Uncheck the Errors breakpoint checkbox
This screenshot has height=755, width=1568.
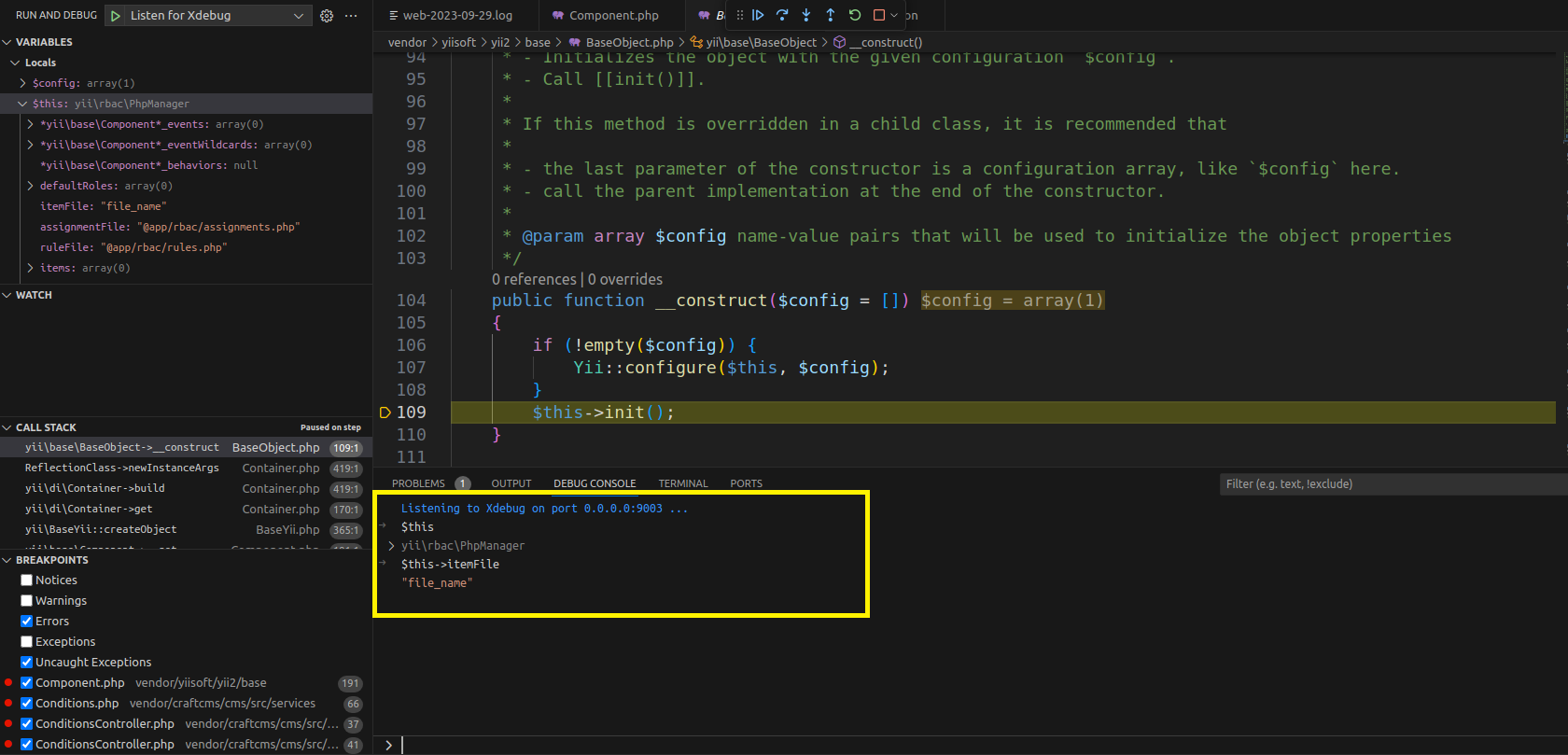click(27, 622)
